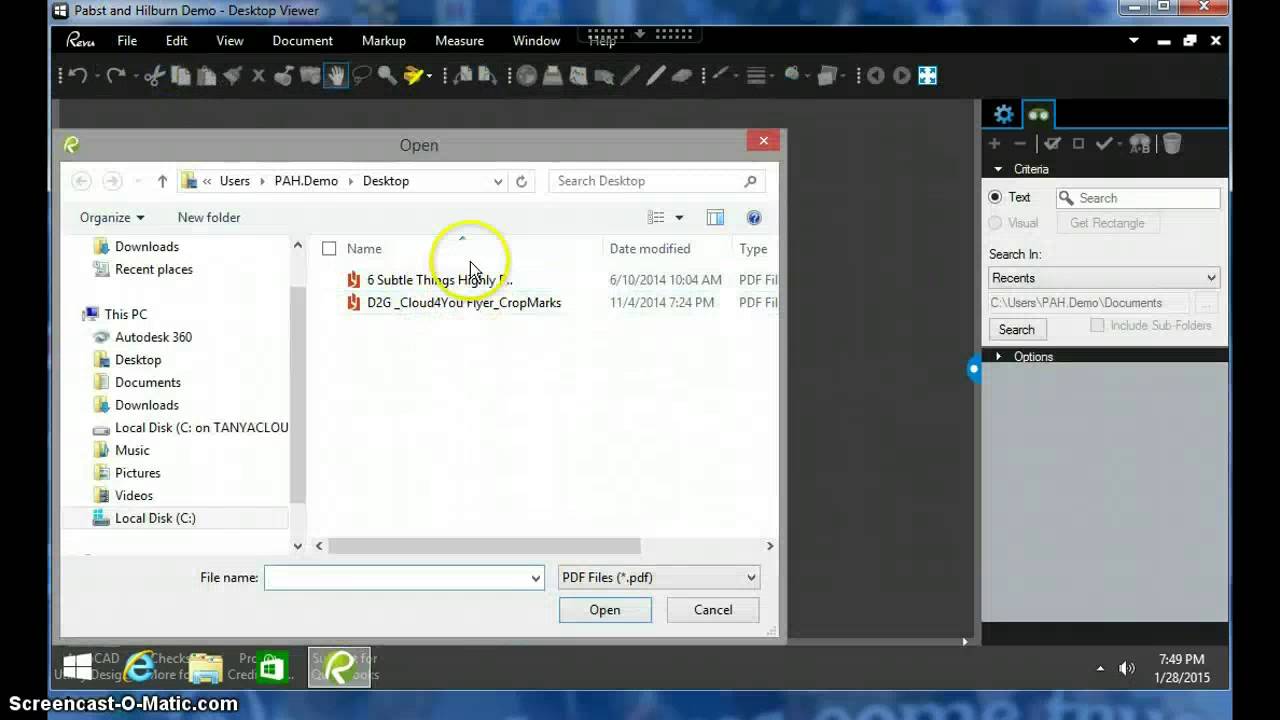The height and width of the screenshot is (720, 1280).
Task: Click the A-B binoculars icon in Search panel
Action: [x=1139, y=144]
